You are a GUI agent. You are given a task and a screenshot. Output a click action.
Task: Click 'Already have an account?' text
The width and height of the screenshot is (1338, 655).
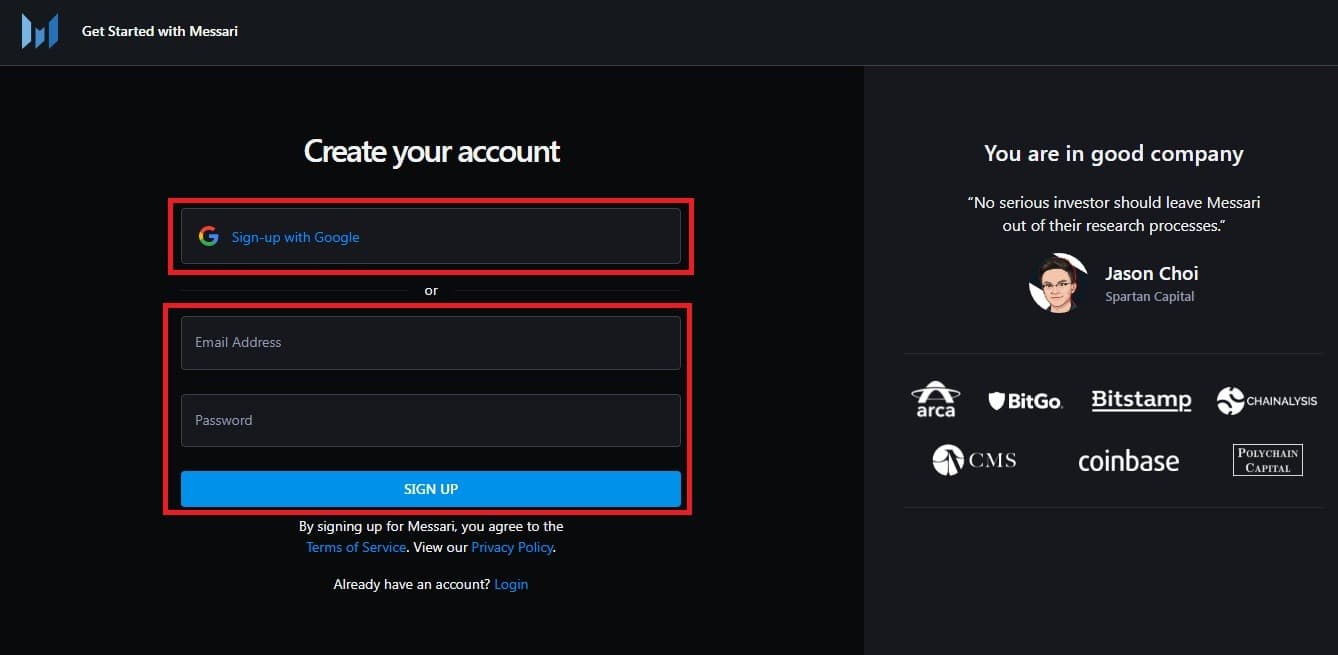point(412,584)
